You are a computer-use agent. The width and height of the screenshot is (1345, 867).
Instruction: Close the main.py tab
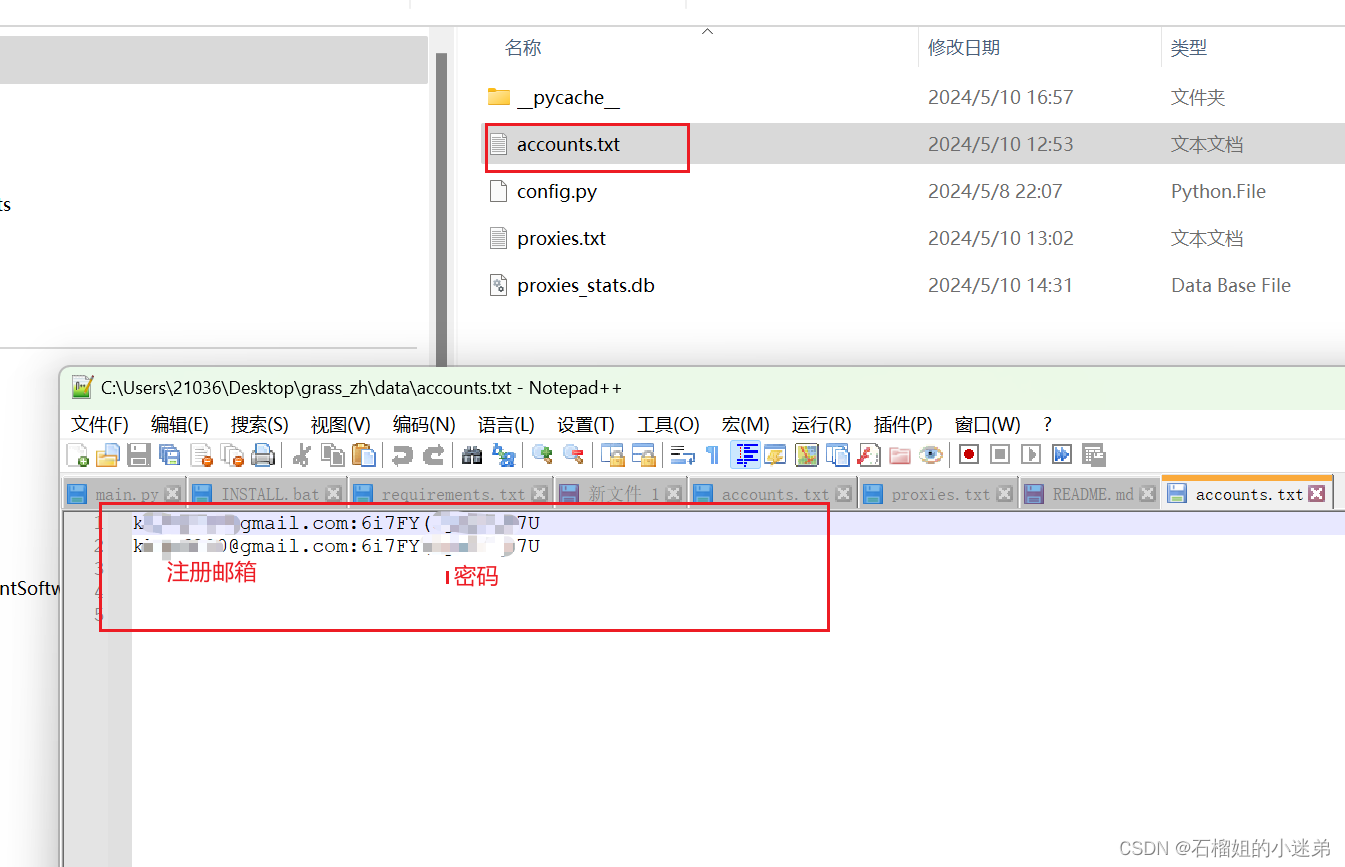tap(173, 494)
